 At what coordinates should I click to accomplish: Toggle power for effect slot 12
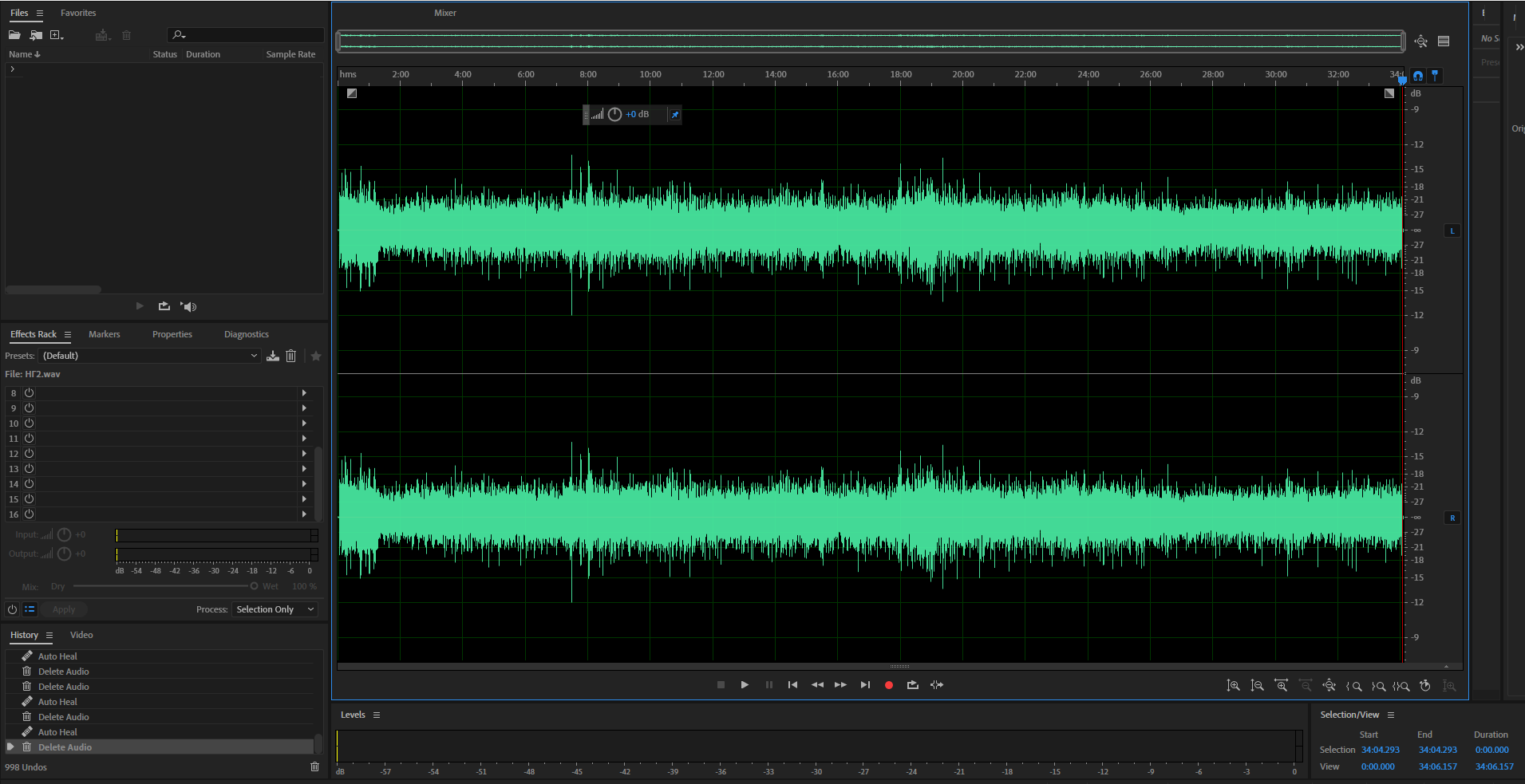[x=30, y=454]
